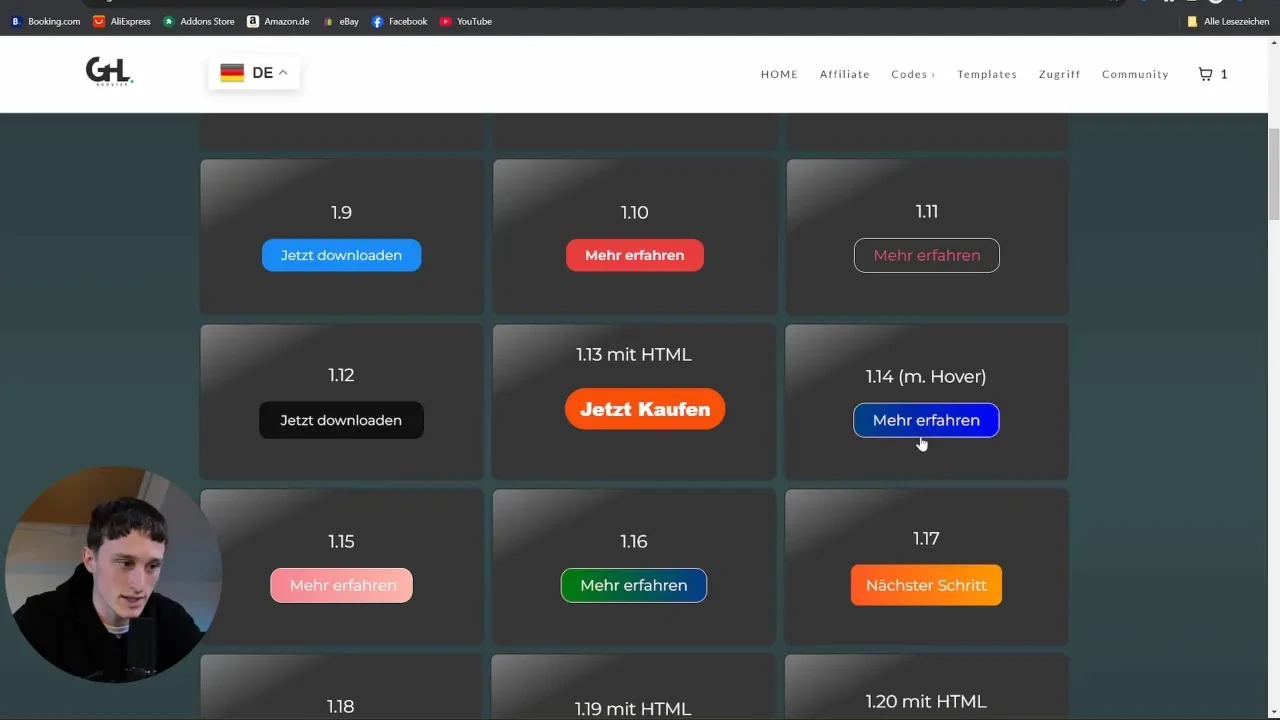Screen dimensions: 1280x720
Task: Click the GHL logo in the header
Action: 109,71
